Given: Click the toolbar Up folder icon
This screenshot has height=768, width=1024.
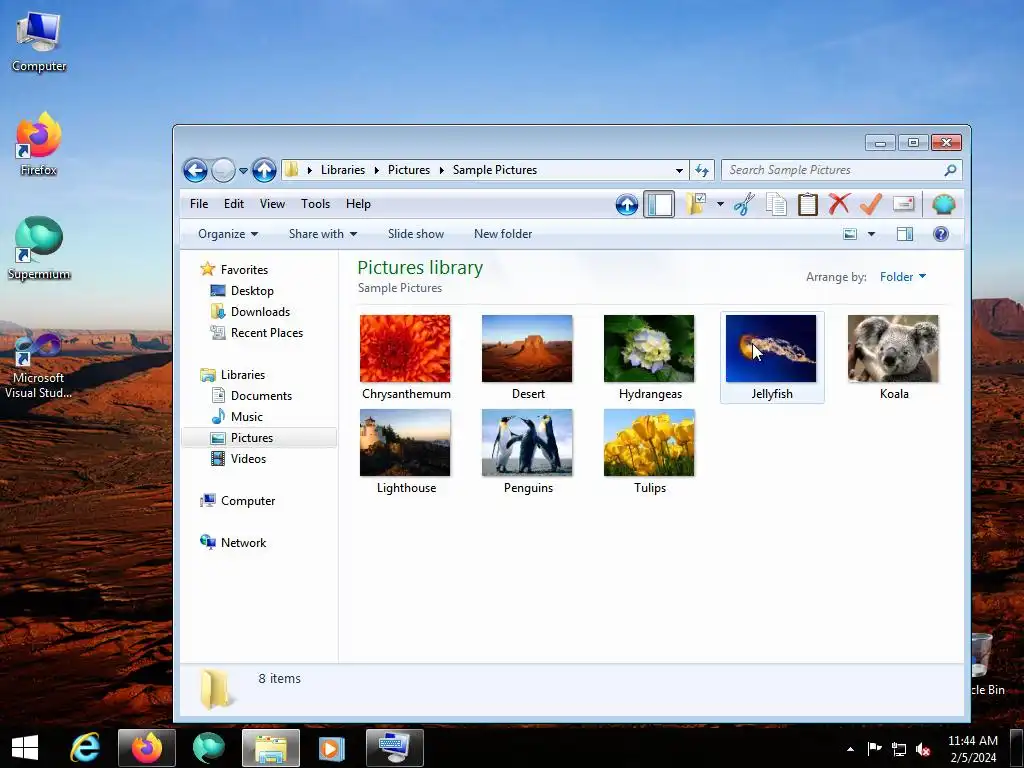Looking at the screenshot, I should tap(627, 204).
